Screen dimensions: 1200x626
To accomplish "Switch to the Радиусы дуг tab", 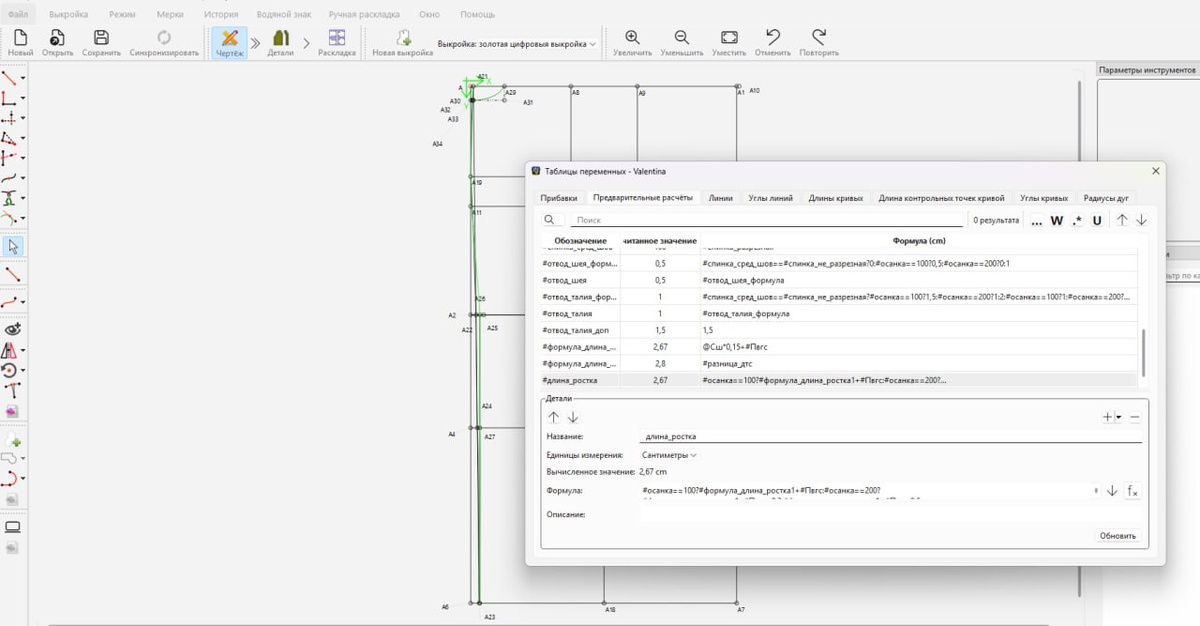I will click(x=1106, y=198).
